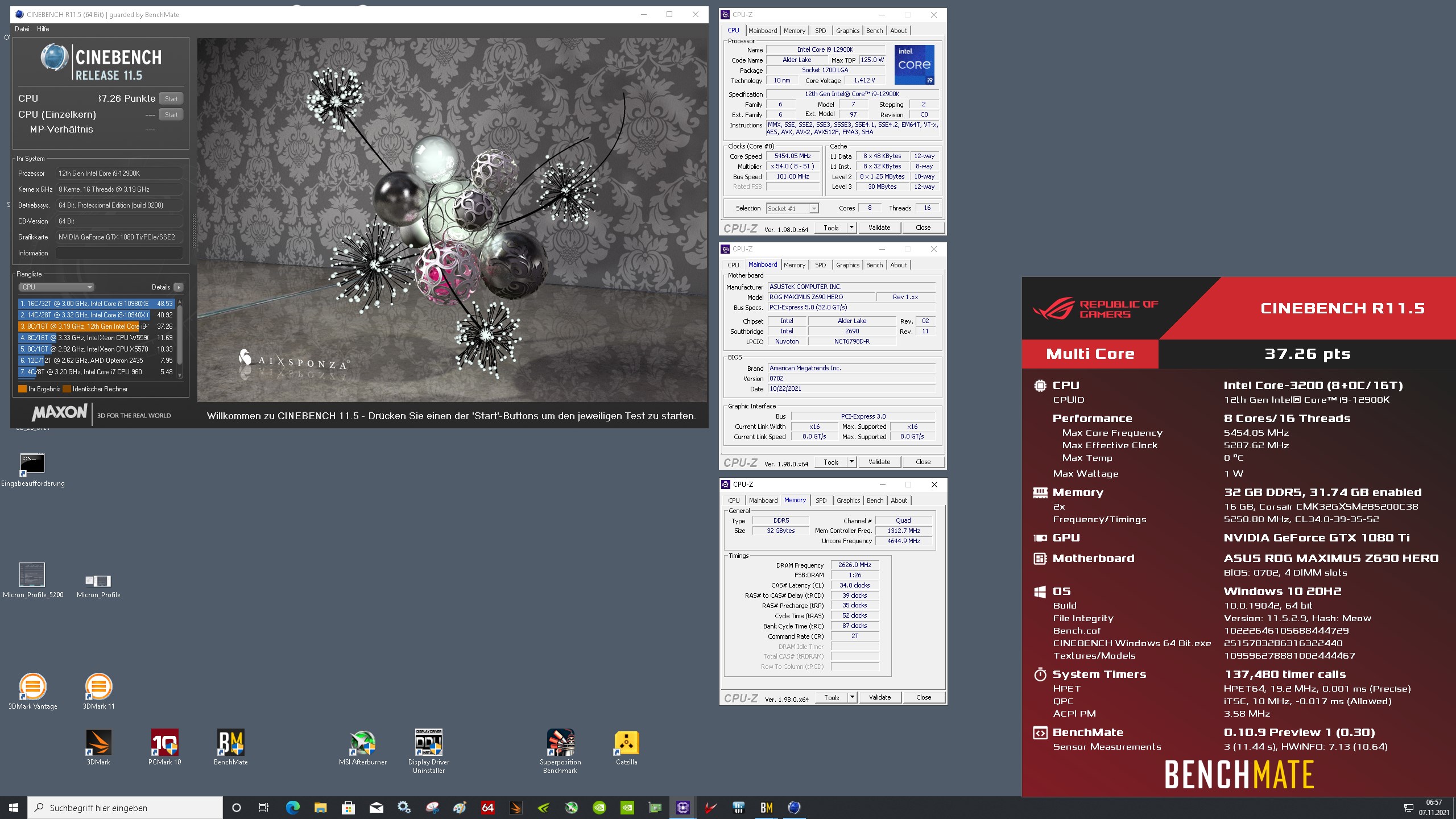Viewport: 1456px width, 819px height.
Task: Select the Eingabeaufforderung desktop icon
Action: coord(33,470)
